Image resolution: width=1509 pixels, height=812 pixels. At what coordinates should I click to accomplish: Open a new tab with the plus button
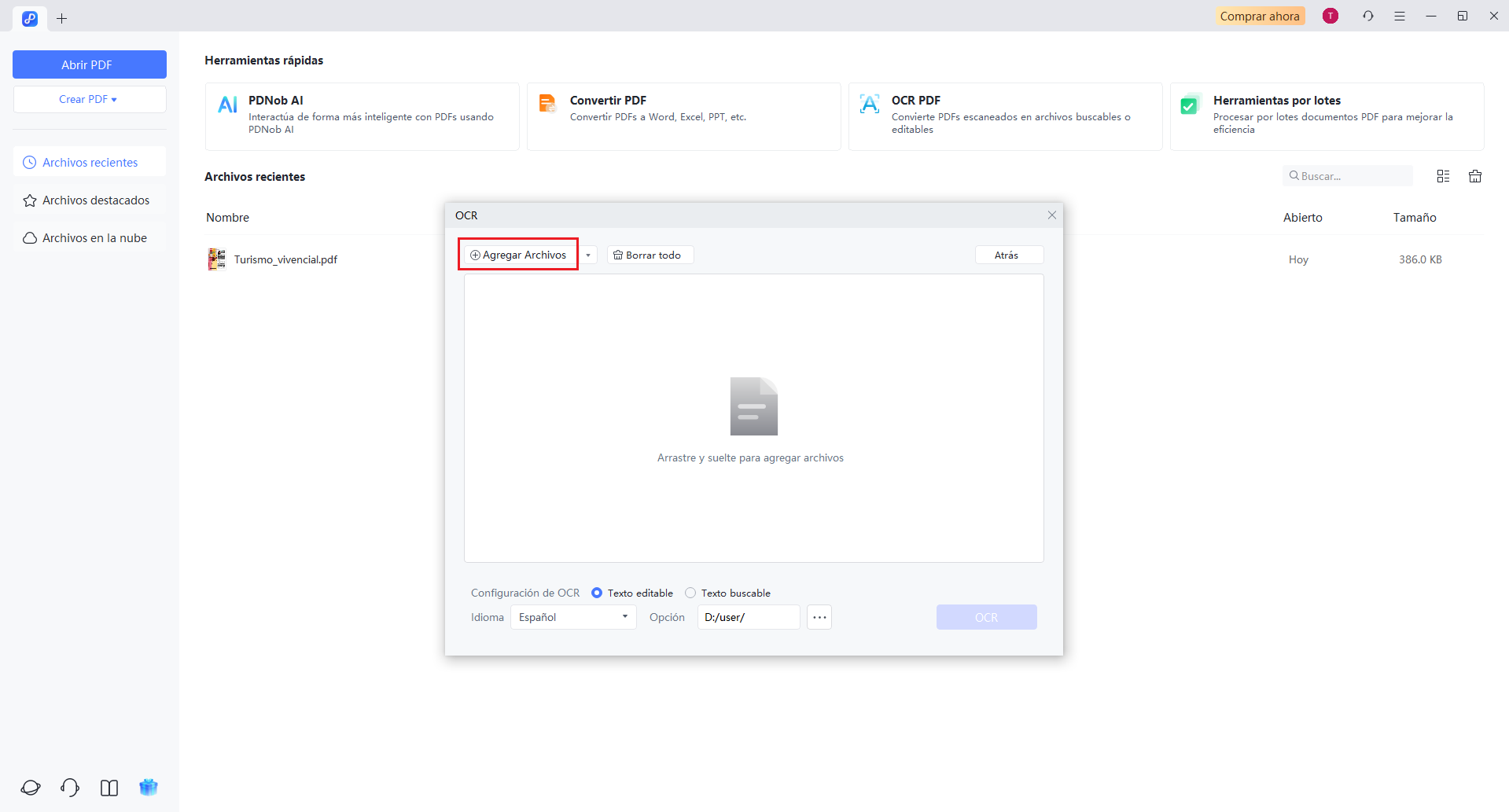click(62, 18)
